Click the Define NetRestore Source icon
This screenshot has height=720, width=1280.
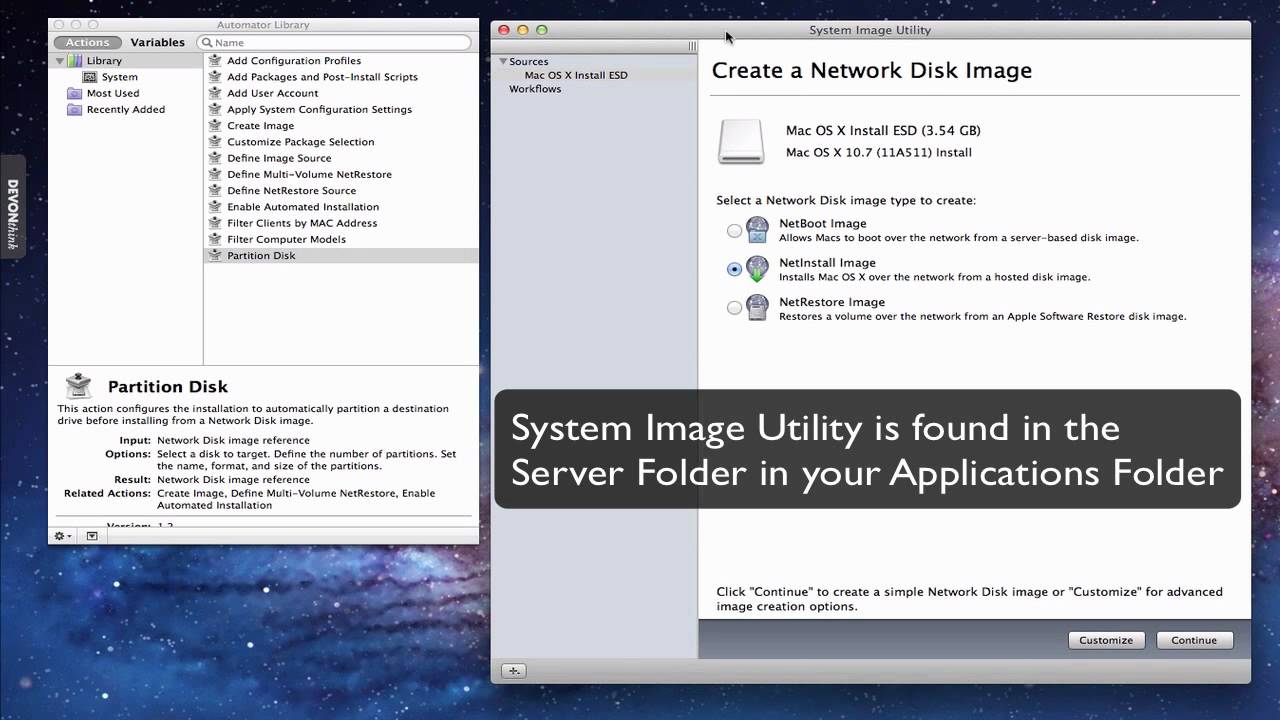(215, 190)
